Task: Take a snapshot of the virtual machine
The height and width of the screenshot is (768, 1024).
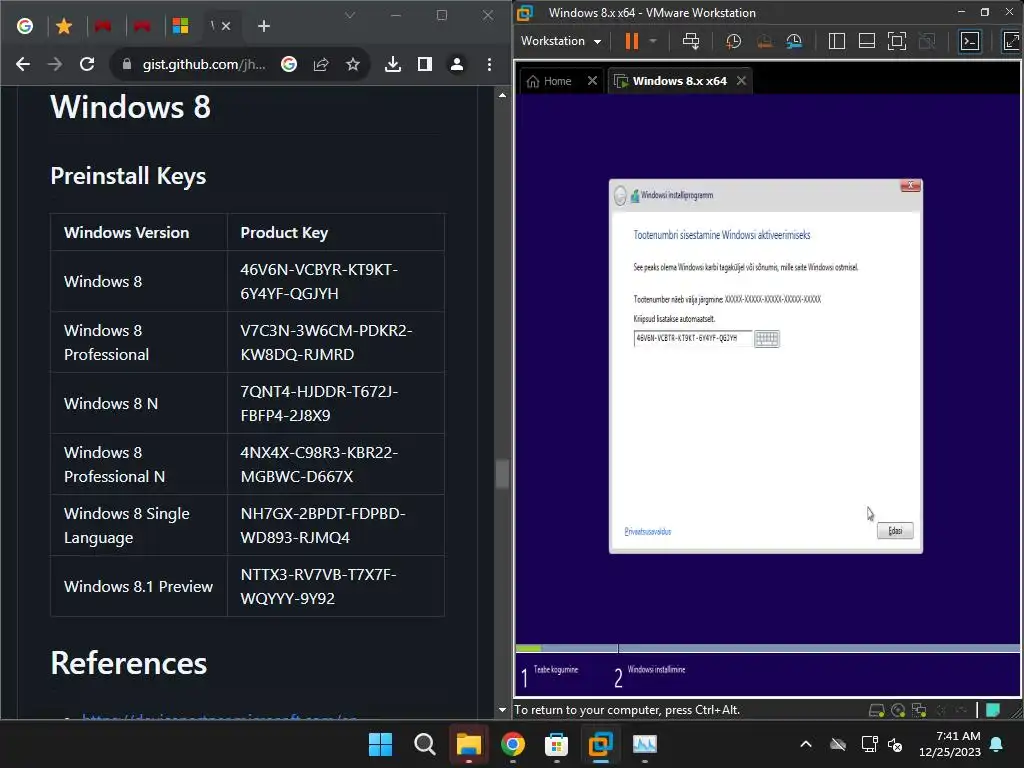Action: (x=733, y=41)
